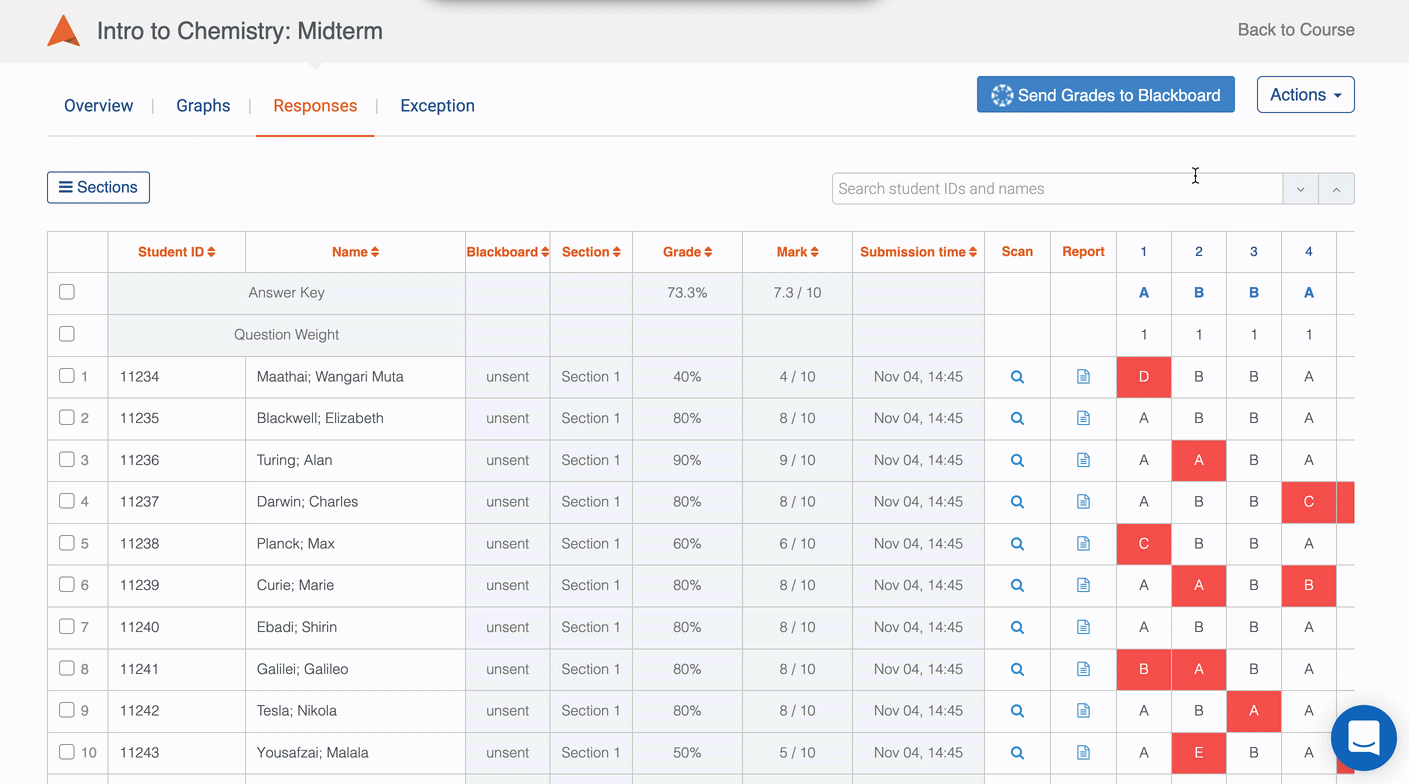Image resolution: width=1409 pixels, height=784 pixels.
Task: Click the search next-result down chevron
Action: click(1300, 189)
